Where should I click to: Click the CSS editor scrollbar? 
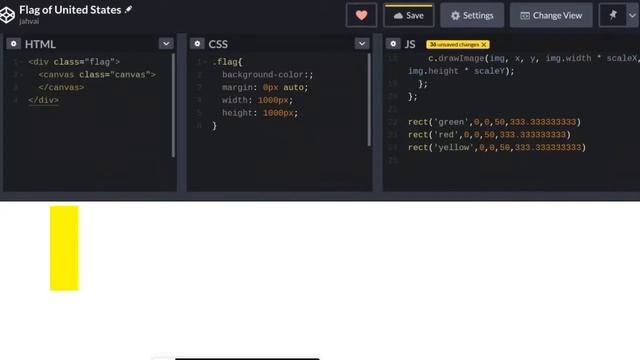[369, 100]
